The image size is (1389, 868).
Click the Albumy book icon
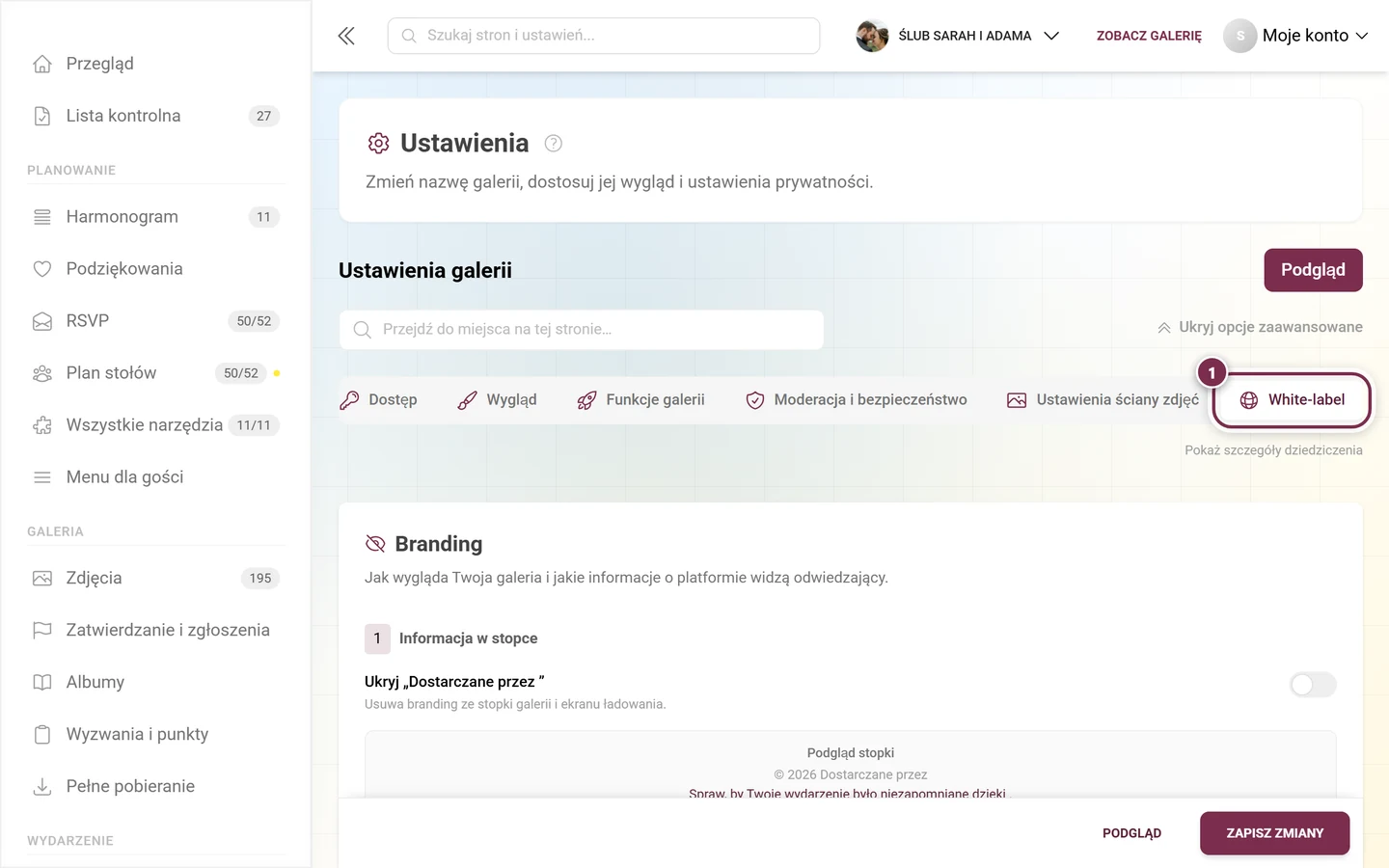(x=42, y=683)
